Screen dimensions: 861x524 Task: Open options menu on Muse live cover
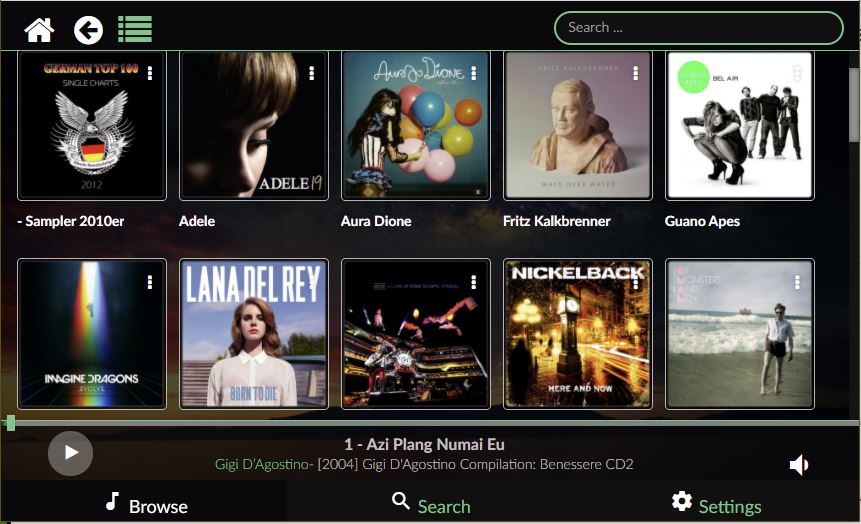coord(473,282)
